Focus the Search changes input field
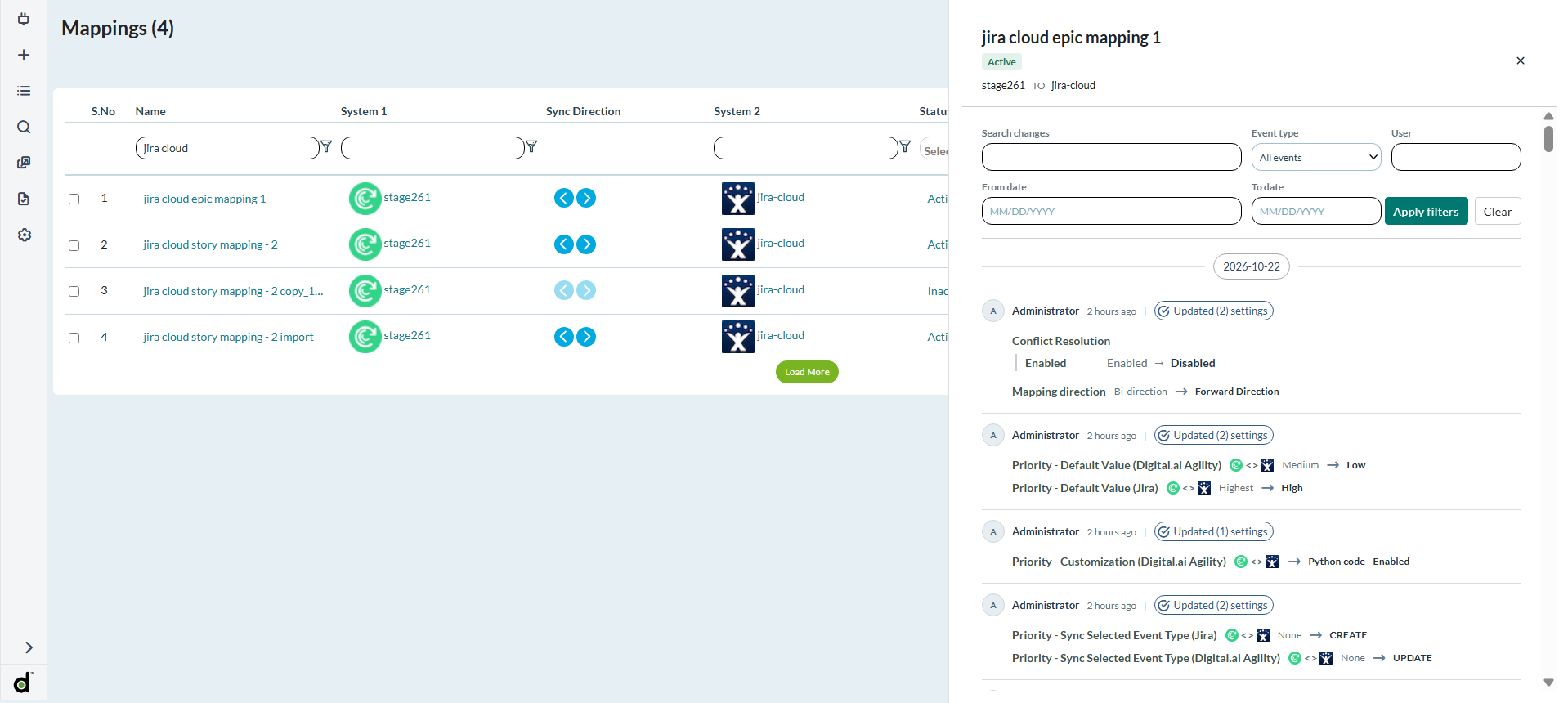Image resolution: width=1568 pixels, height=703 pixels. tap(1112, 157)
